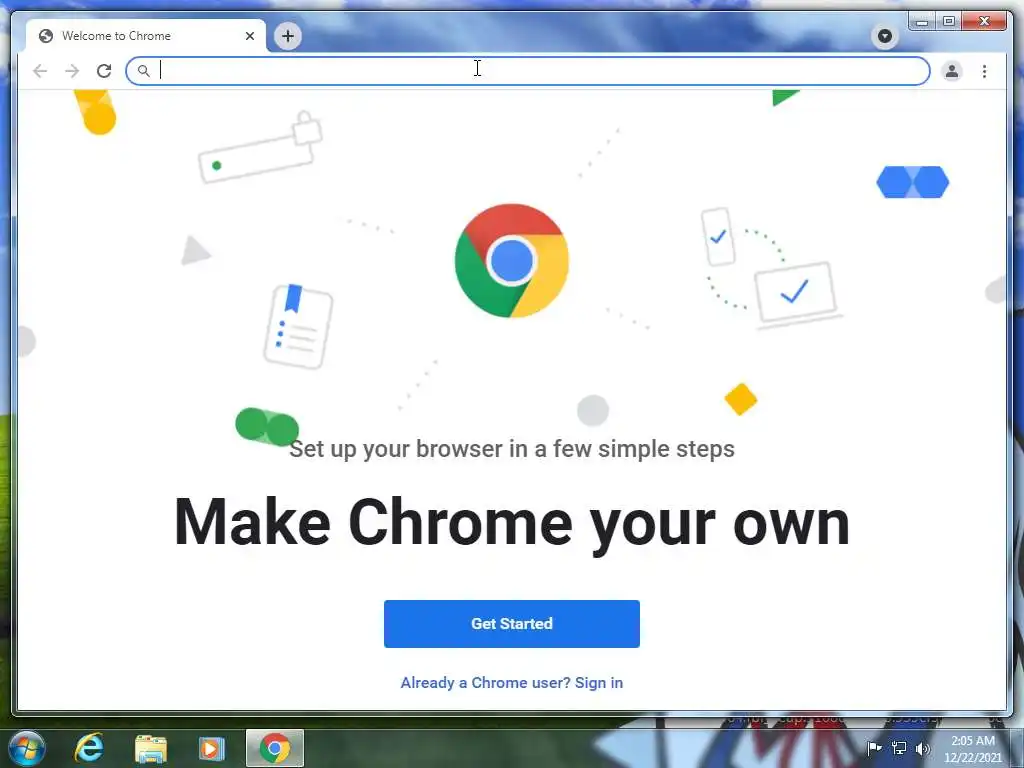
Task: Click the search magnifier icon in address bar
Action: point(144,71)
